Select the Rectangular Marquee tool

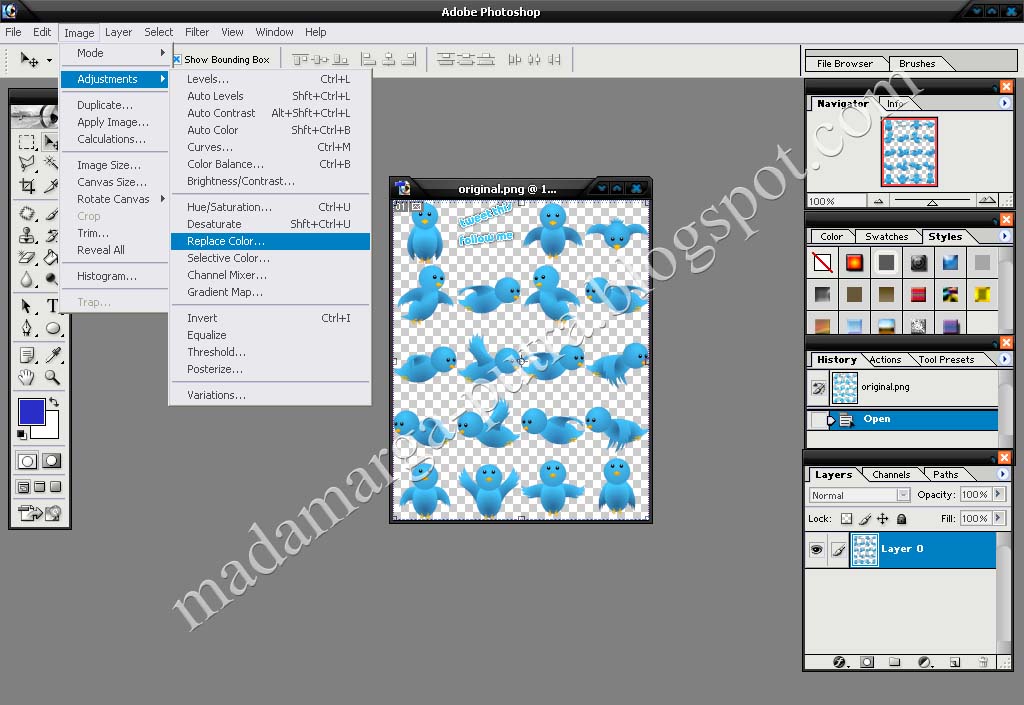[x=27, y=142]
